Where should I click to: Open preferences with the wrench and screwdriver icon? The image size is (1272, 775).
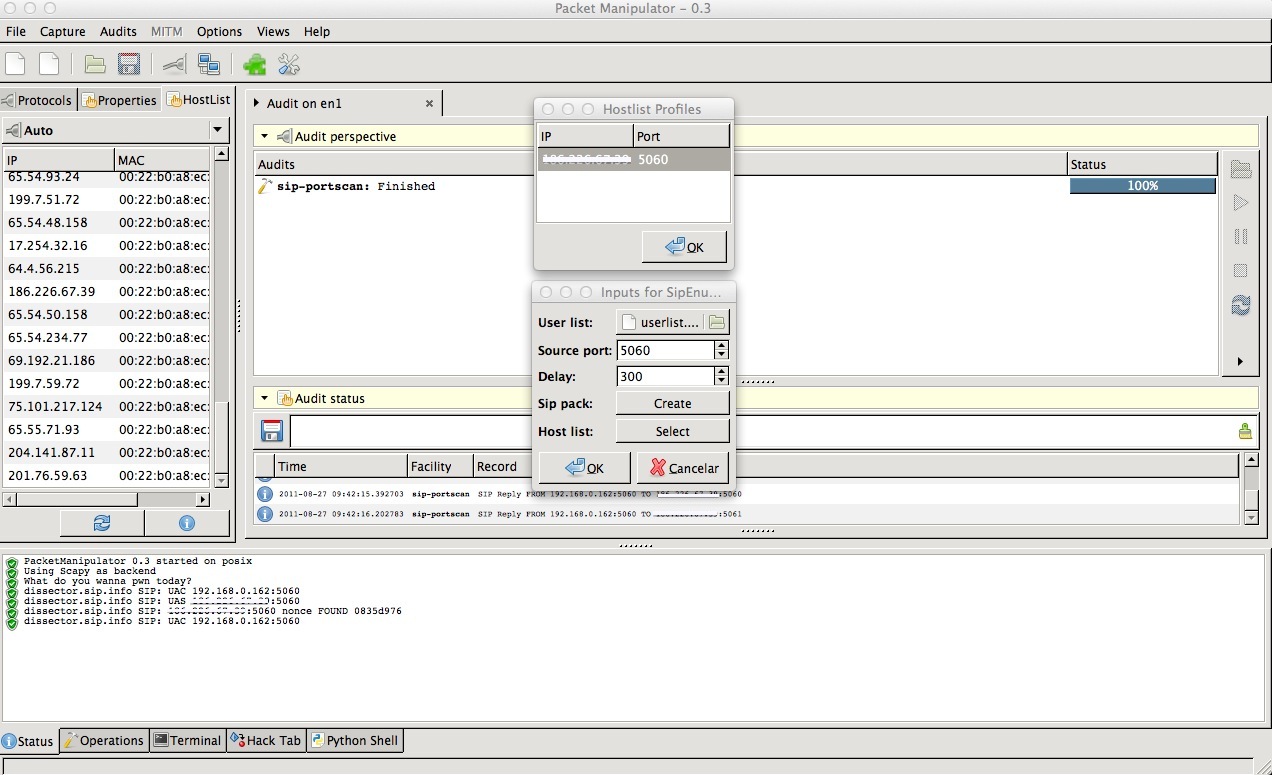point(289,65)
